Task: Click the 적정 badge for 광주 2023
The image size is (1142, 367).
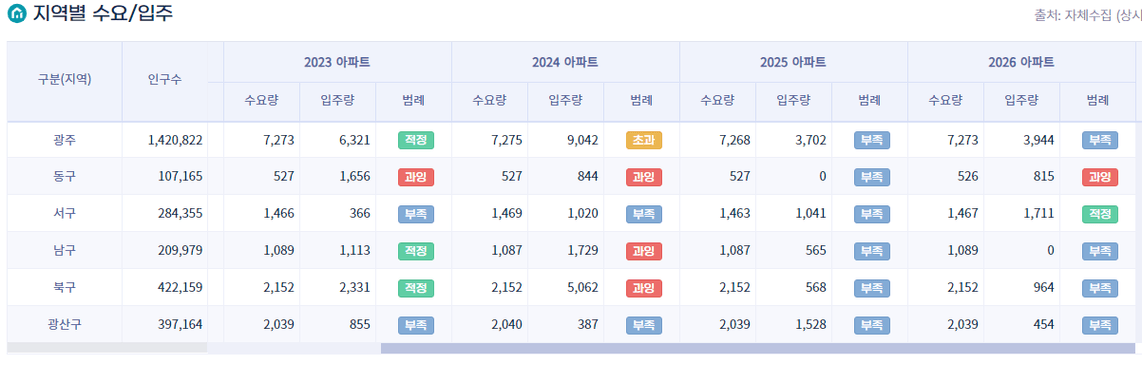Action: coord(416,140)
